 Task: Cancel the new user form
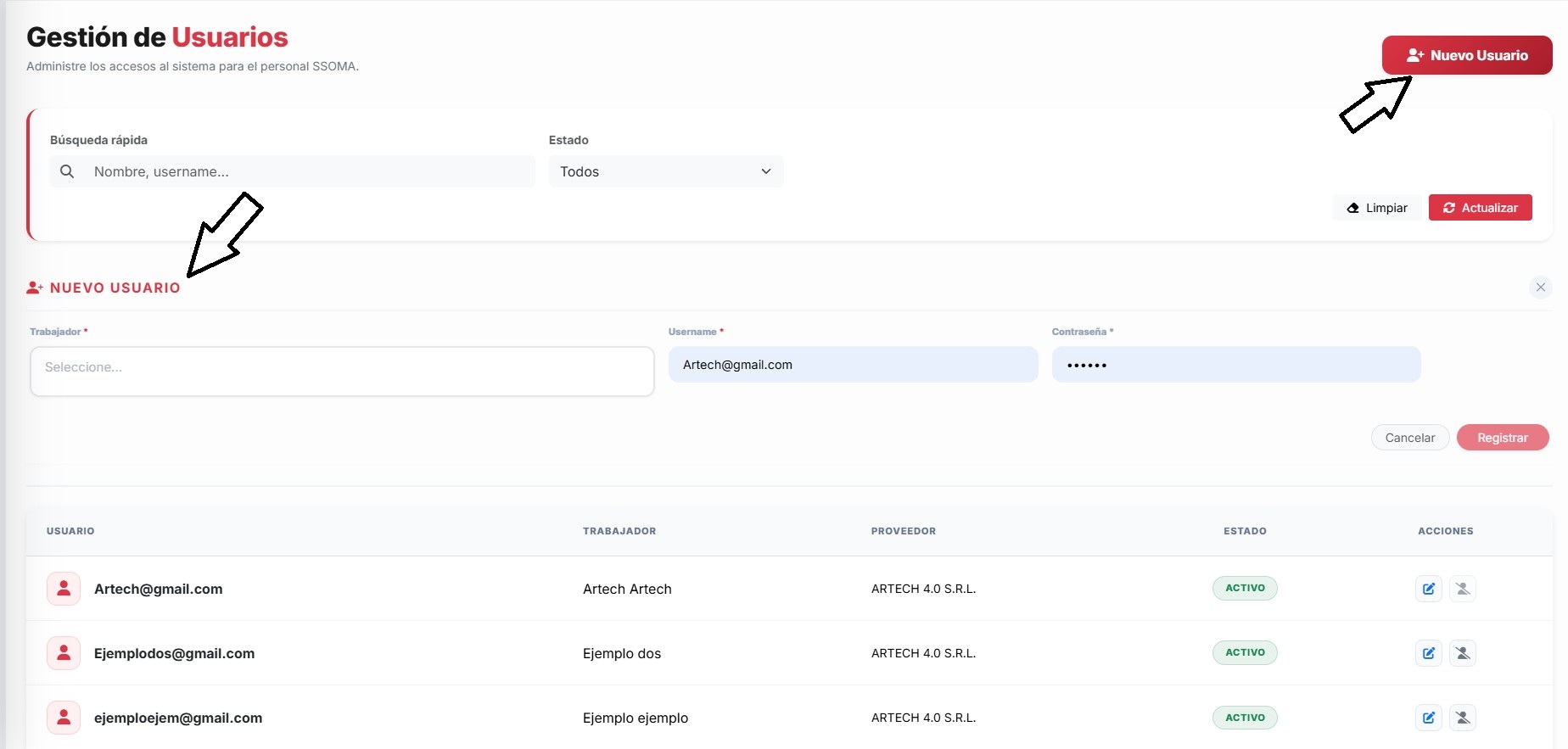(1410, 438)
